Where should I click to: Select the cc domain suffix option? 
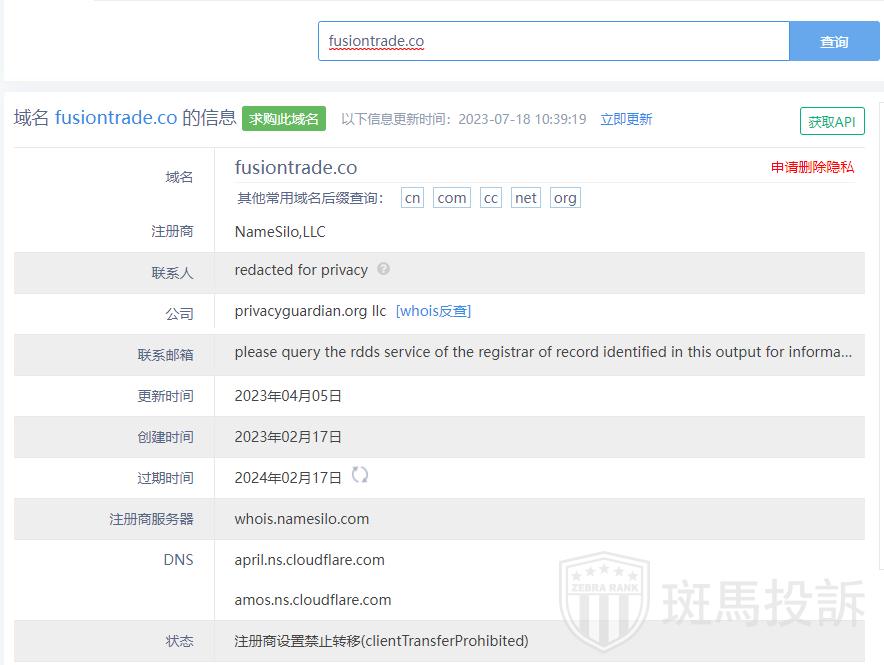[x=490, y=198]
